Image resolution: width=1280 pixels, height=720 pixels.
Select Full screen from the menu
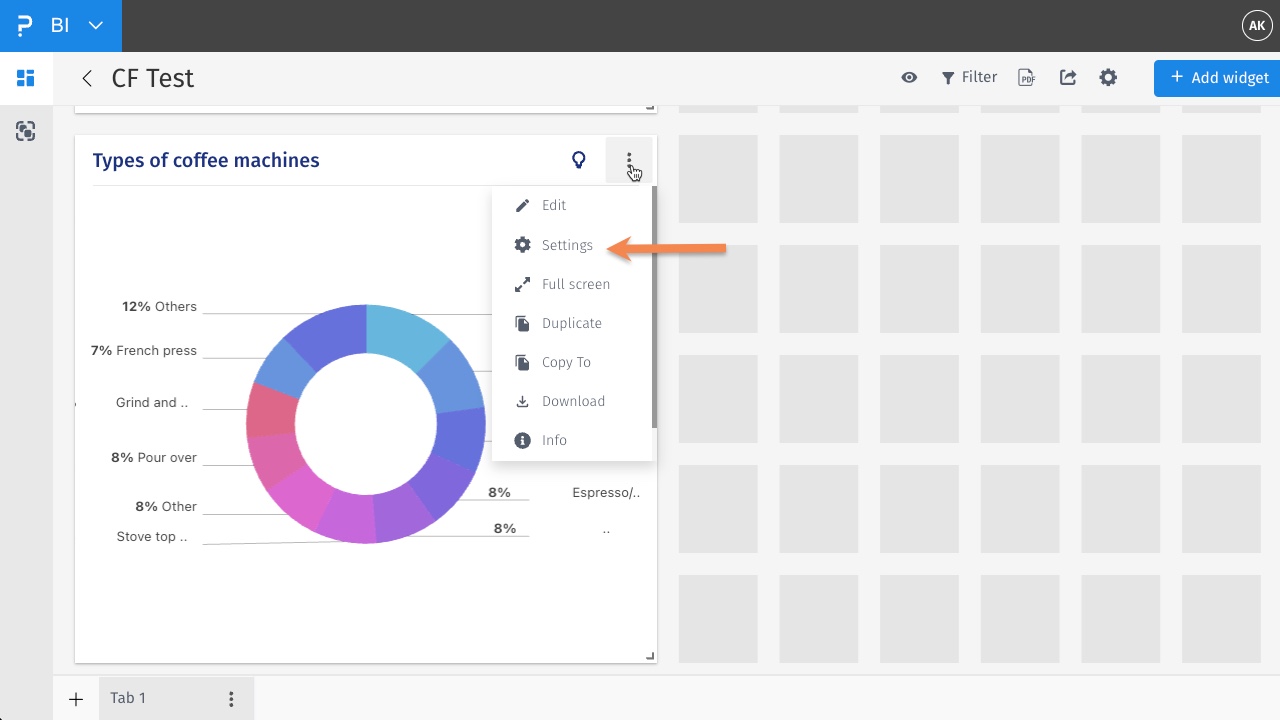(575, 284)
